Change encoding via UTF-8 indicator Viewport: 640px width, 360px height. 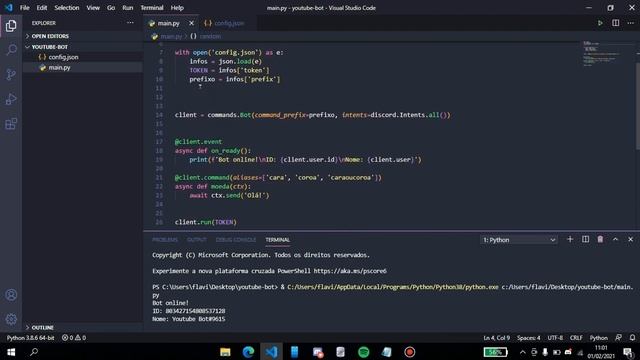(555, 338)
